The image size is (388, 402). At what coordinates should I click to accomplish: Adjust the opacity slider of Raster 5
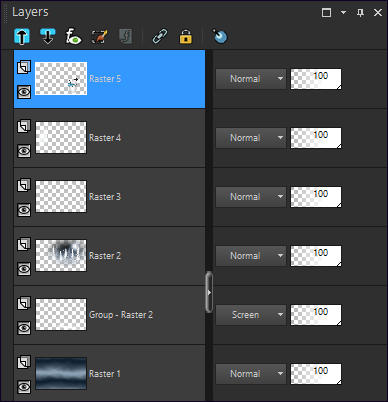[316, 79]
